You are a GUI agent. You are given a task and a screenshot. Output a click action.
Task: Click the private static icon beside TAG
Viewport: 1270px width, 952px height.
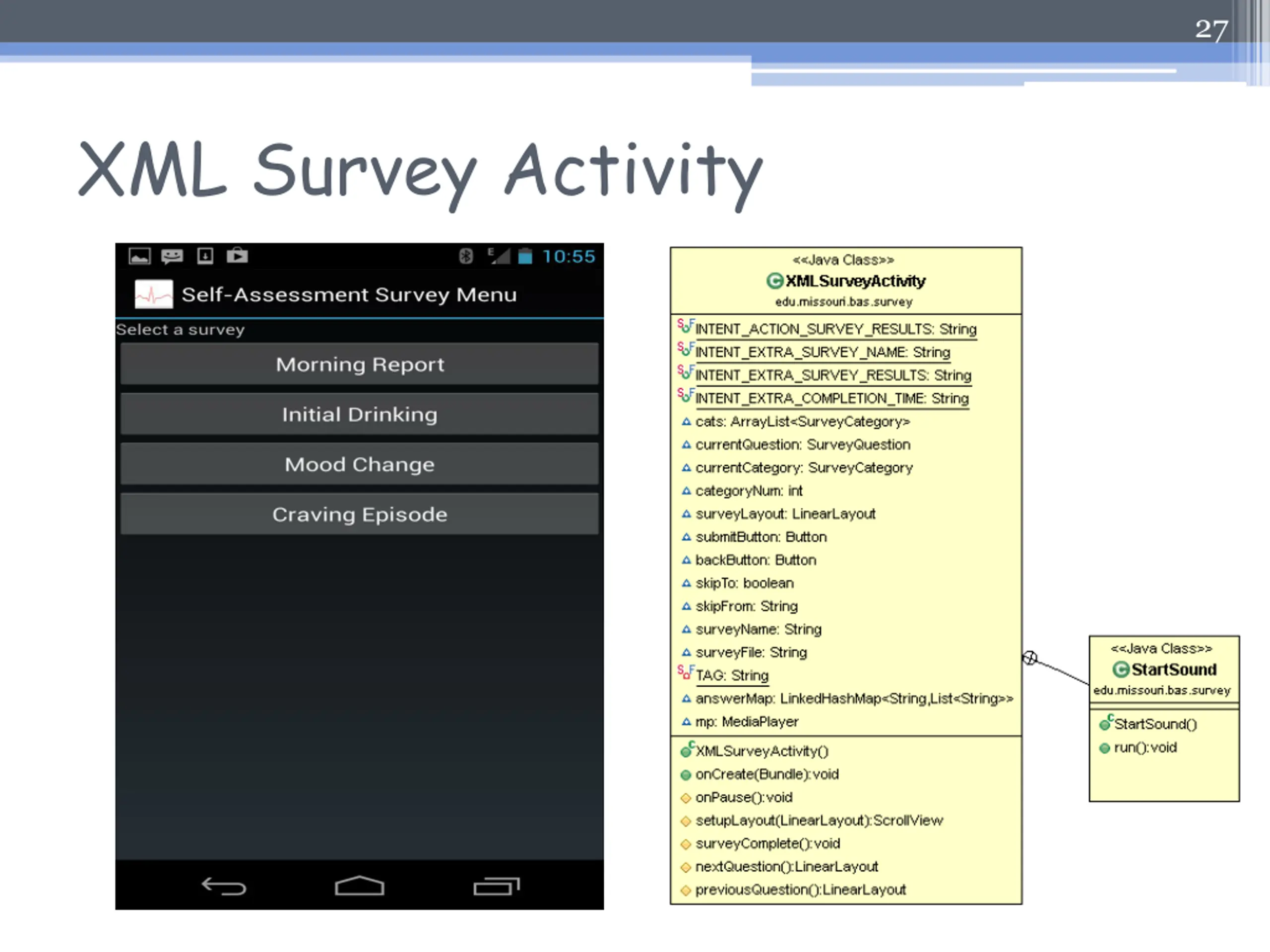[x=686, y=672]
